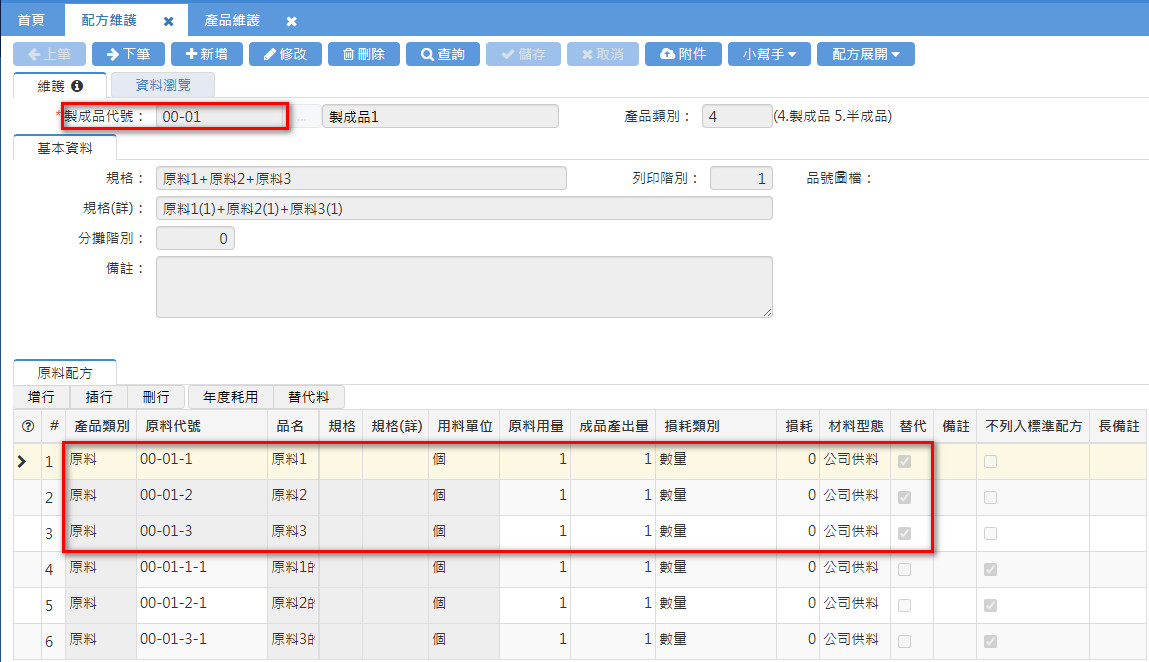Click the 年度耗用 button

pos(230,397)
